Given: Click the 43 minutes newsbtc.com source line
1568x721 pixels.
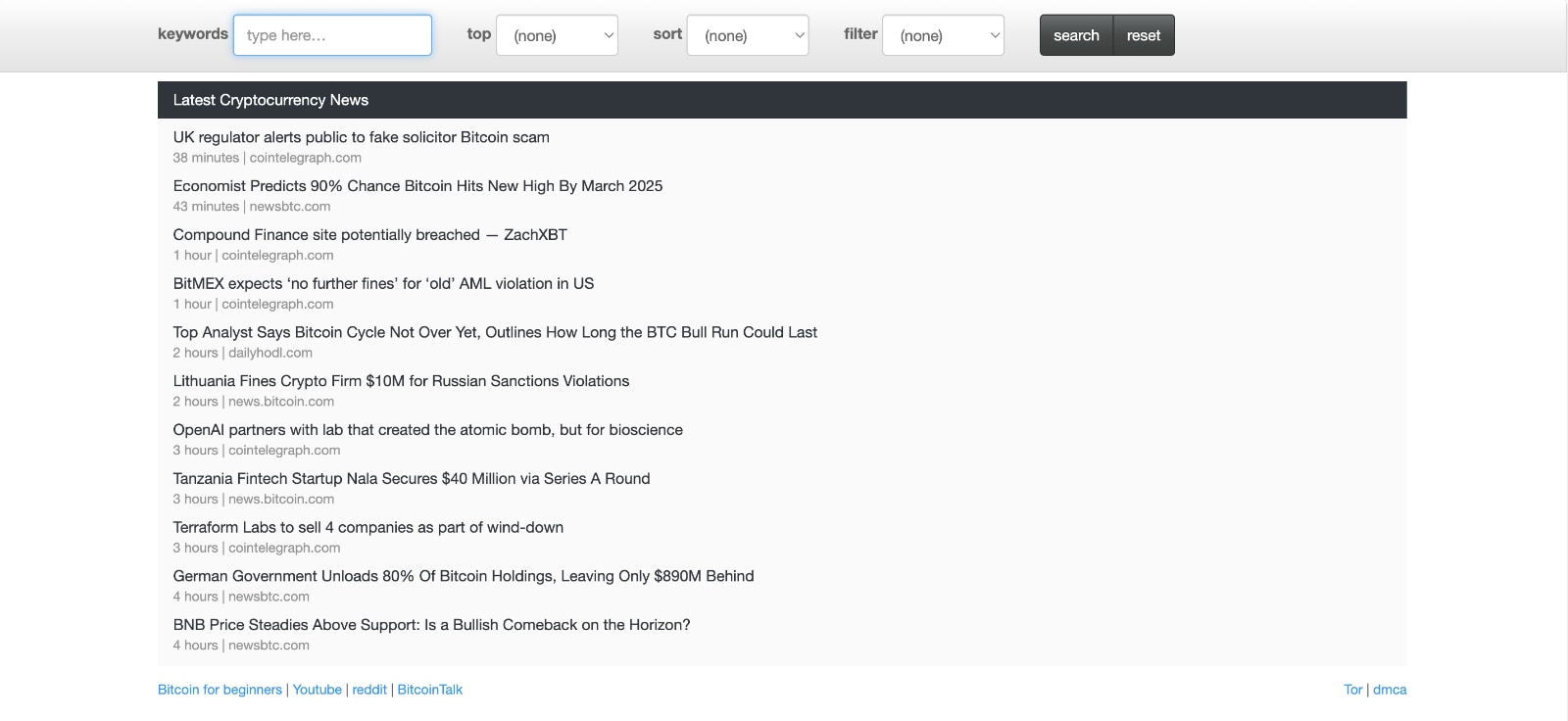Looking at the screenshot, I should pos(252,207).
